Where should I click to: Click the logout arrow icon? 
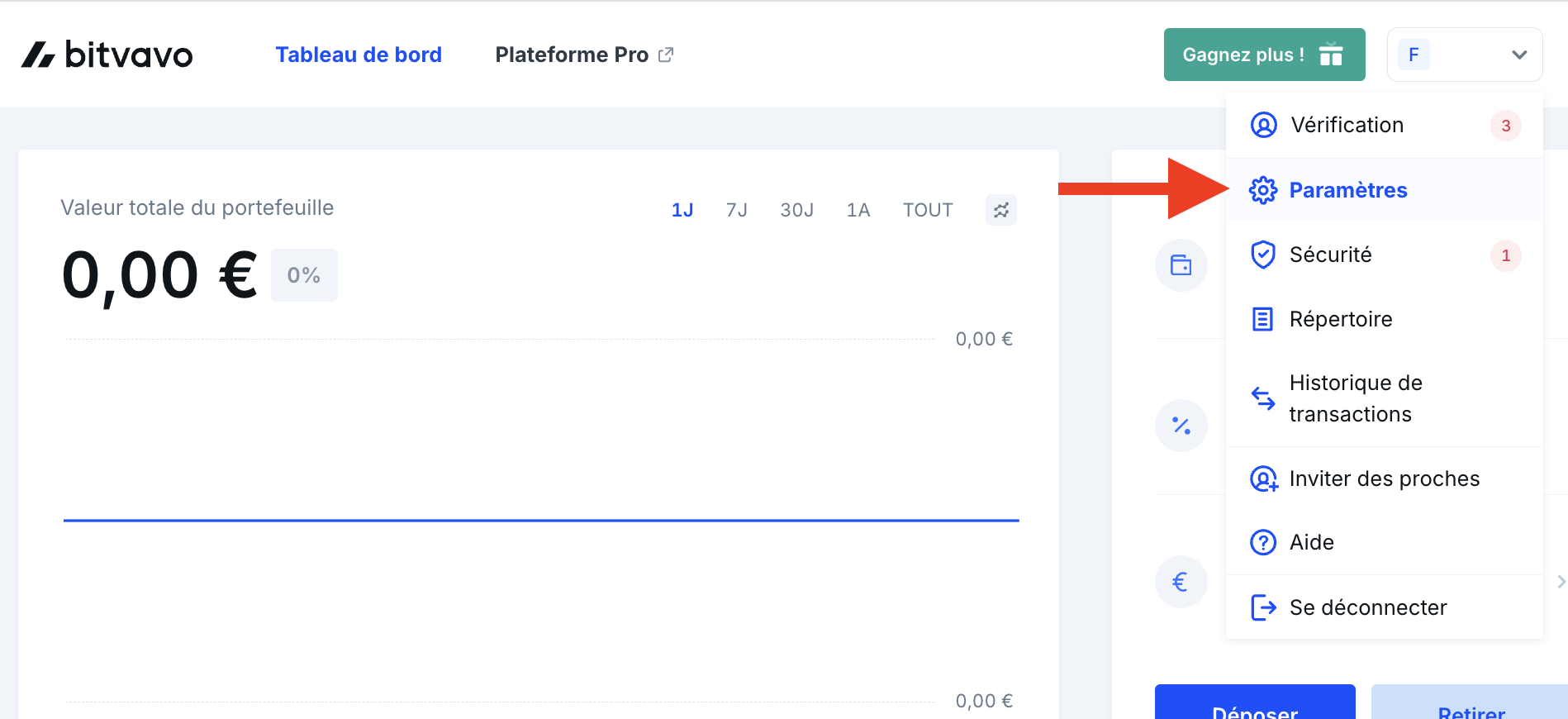pyautogui.click(x=1263, y=607)
